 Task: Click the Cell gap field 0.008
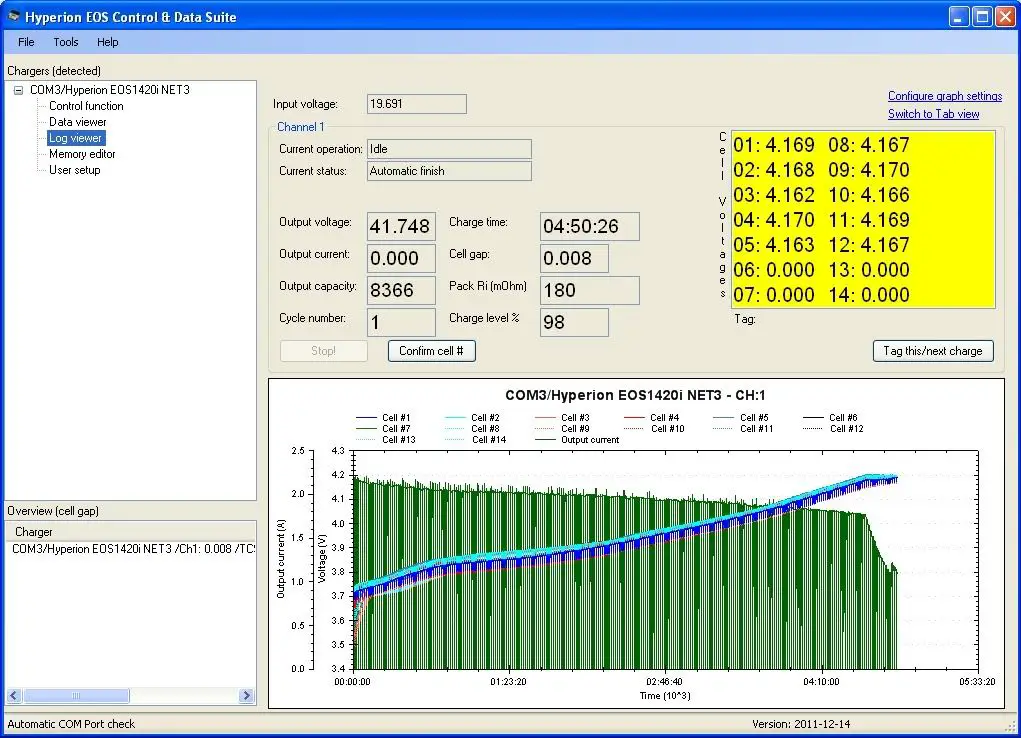574,259
